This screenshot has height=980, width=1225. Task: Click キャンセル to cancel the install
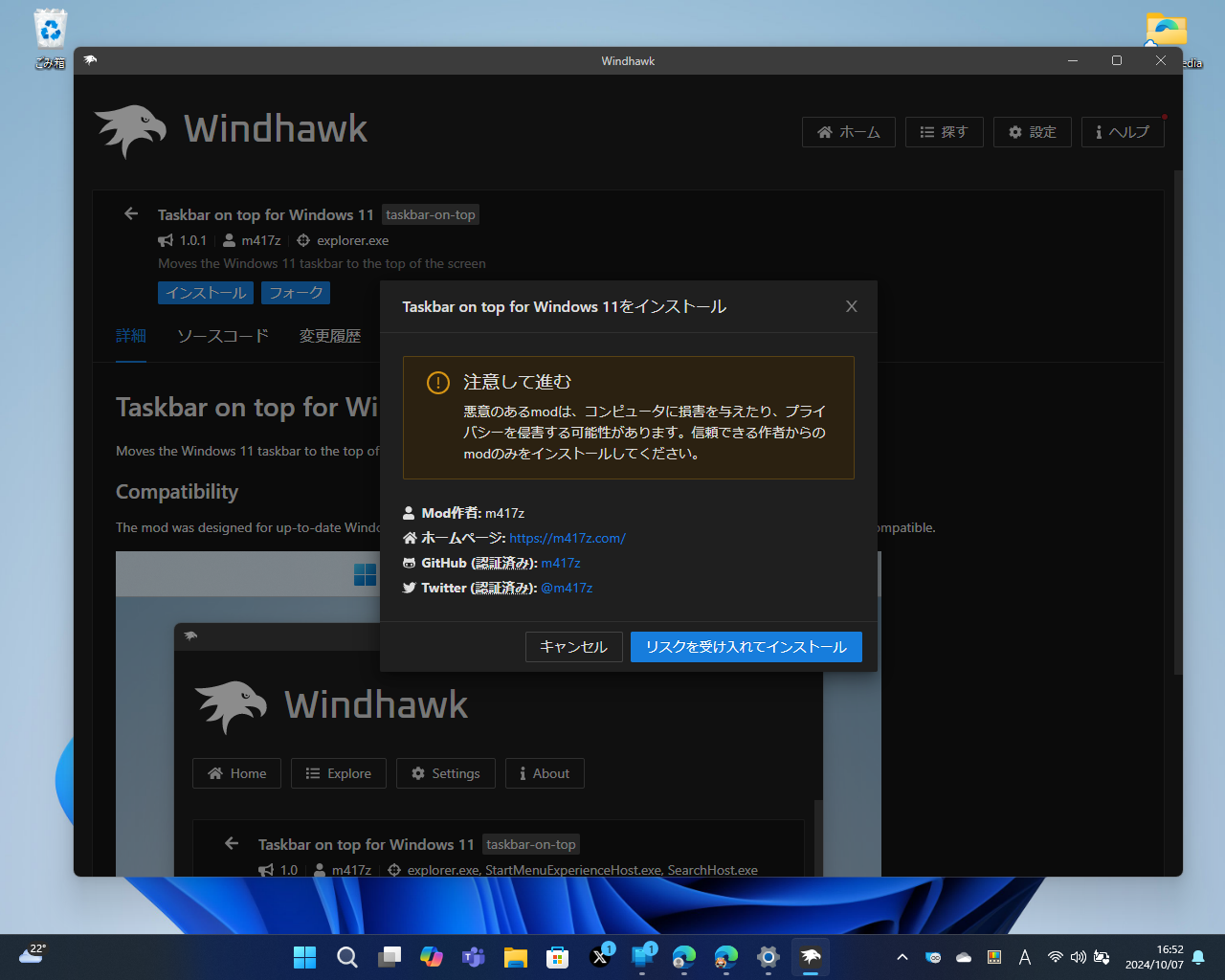tap(574, 647)
